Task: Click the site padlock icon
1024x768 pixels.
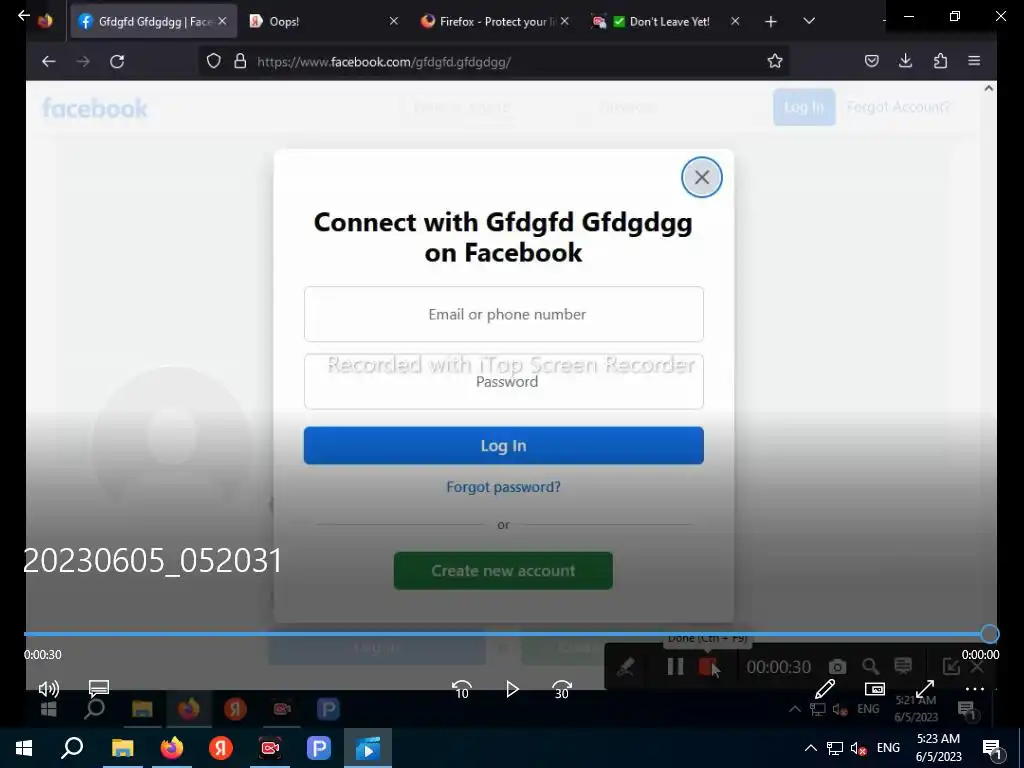Action: pos(240,61)
